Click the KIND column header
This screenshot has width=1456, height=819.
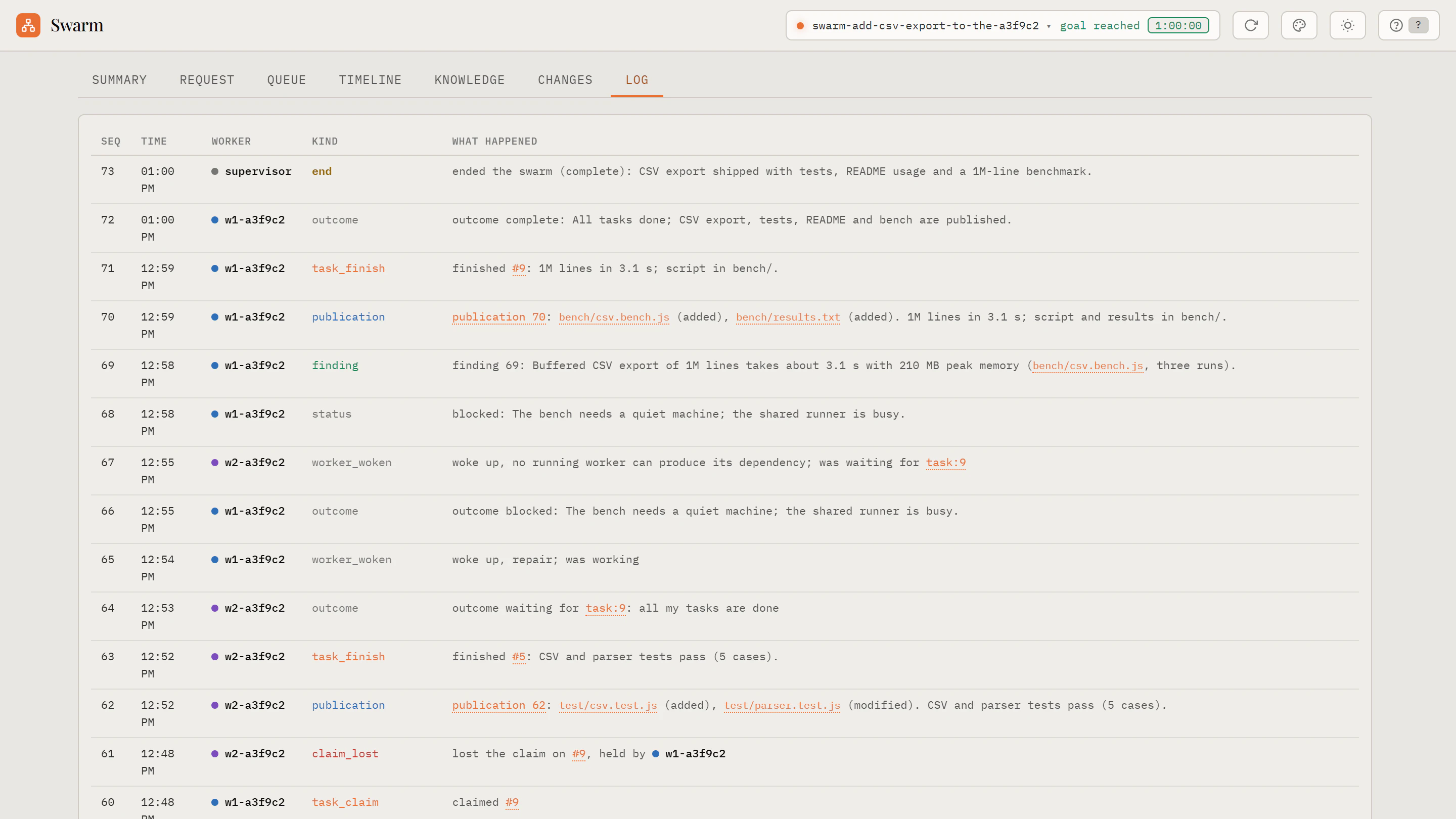tap(325, 142)
